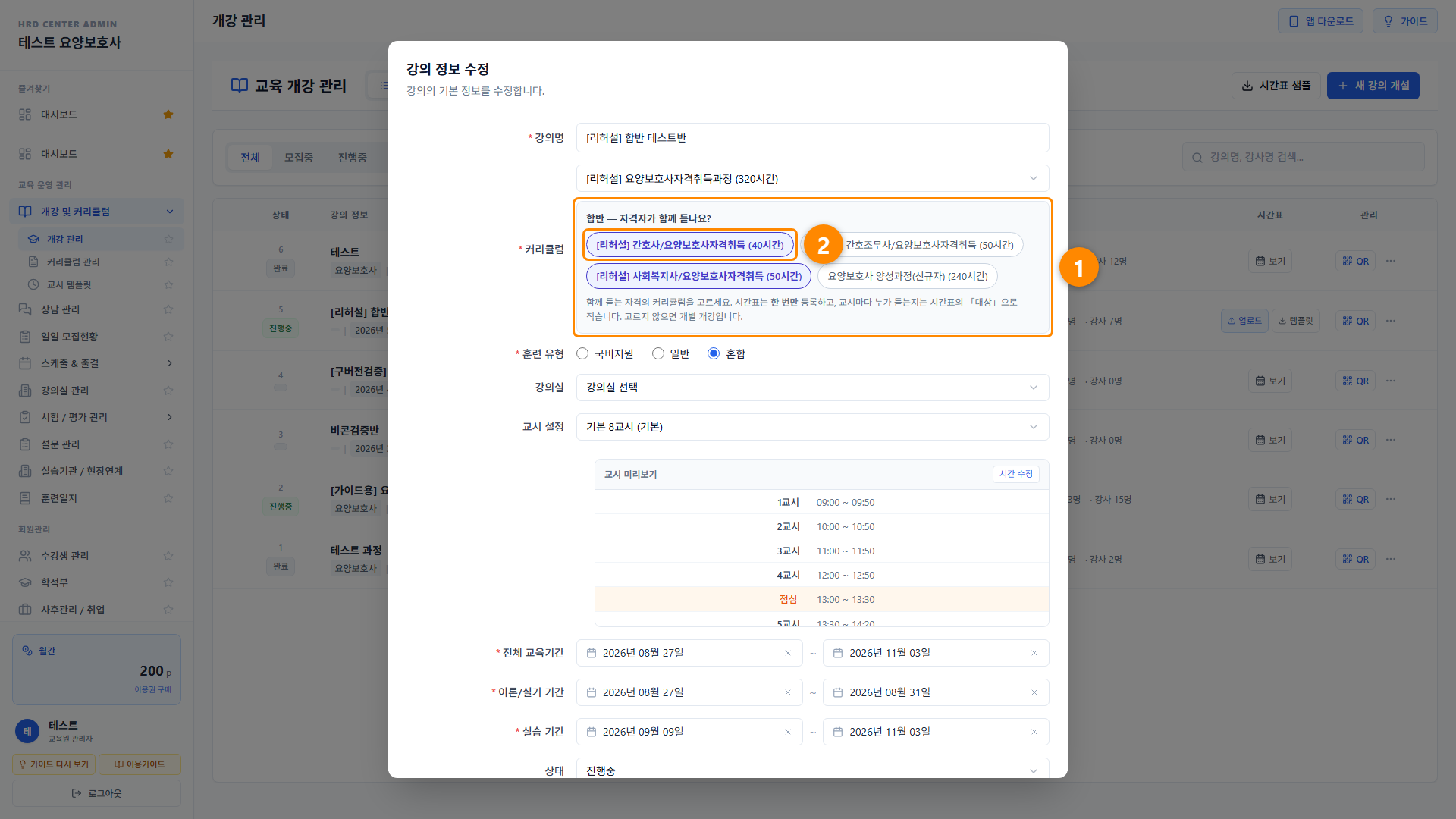Clear 전체 교육기간 start date
Image resolution: width=1456 pixels, height=819 pixels.
(x=787, y=653)
